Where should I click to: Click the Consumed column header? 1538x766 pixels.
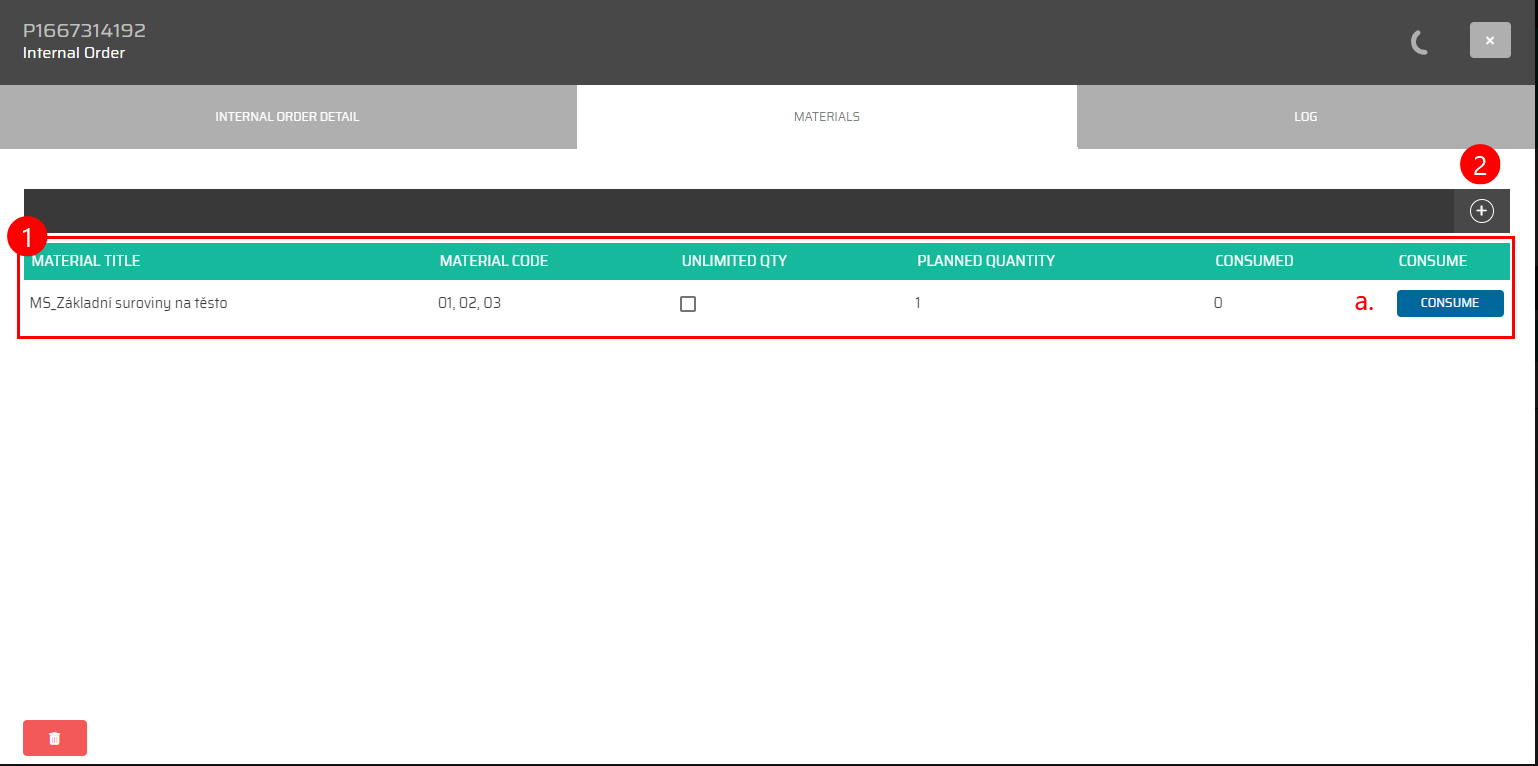tap(1254, 261)
